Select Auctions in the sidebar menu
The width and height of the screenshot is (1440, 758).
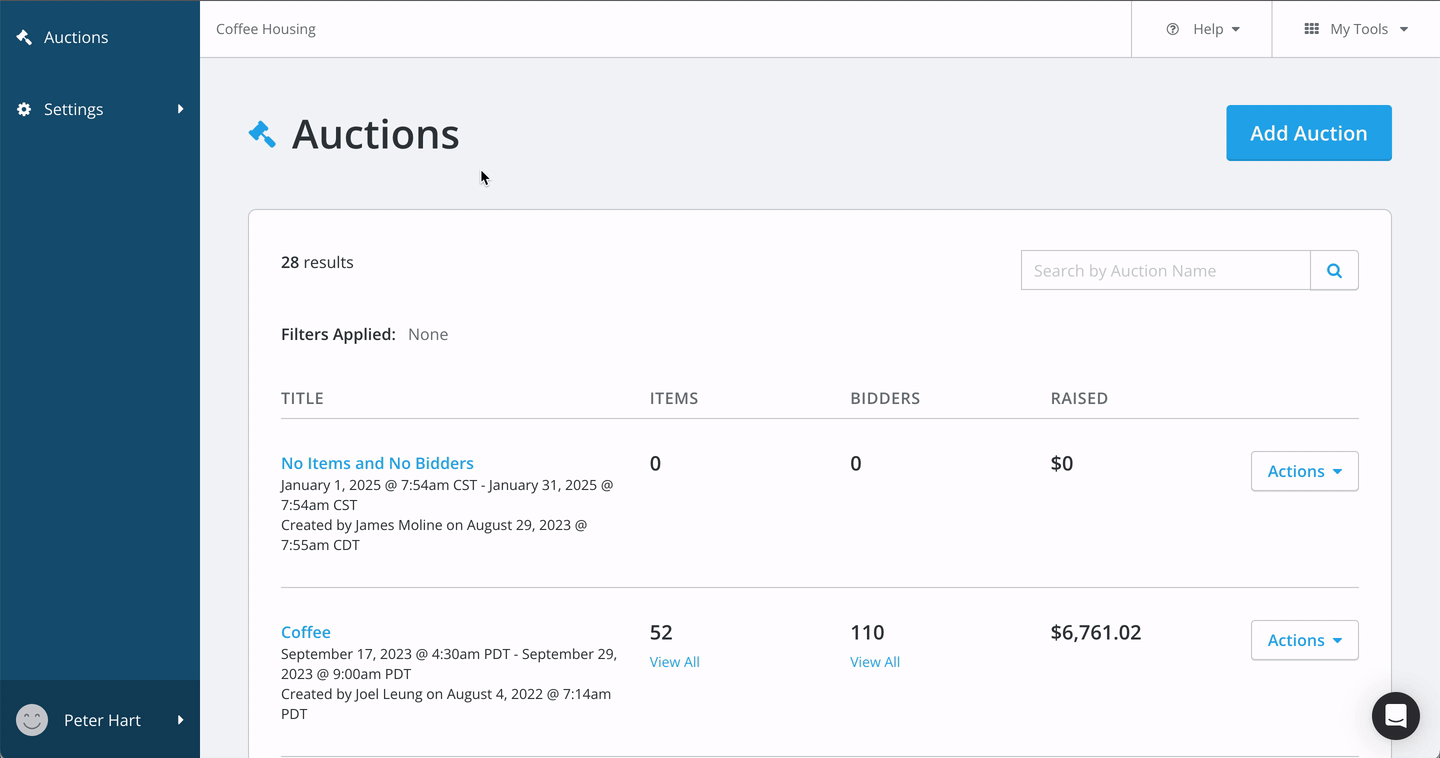[x=75, y=37]
